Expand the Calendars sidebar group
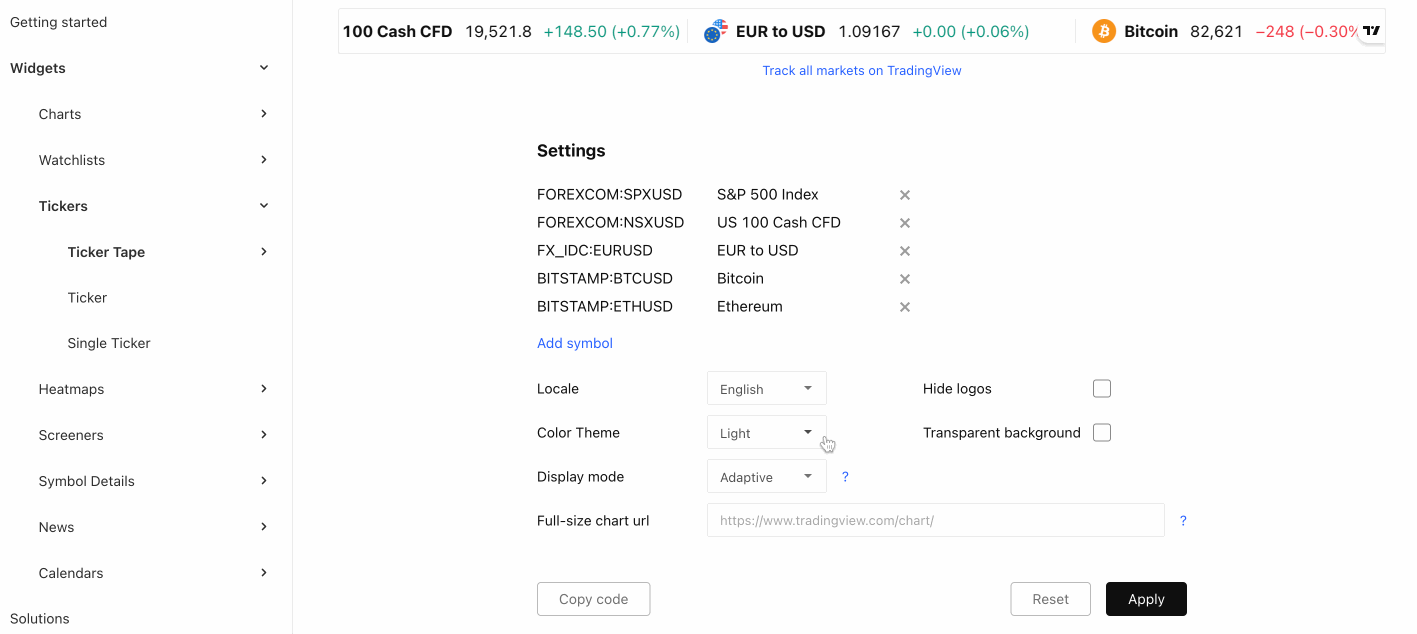 (x=264, y=573)
